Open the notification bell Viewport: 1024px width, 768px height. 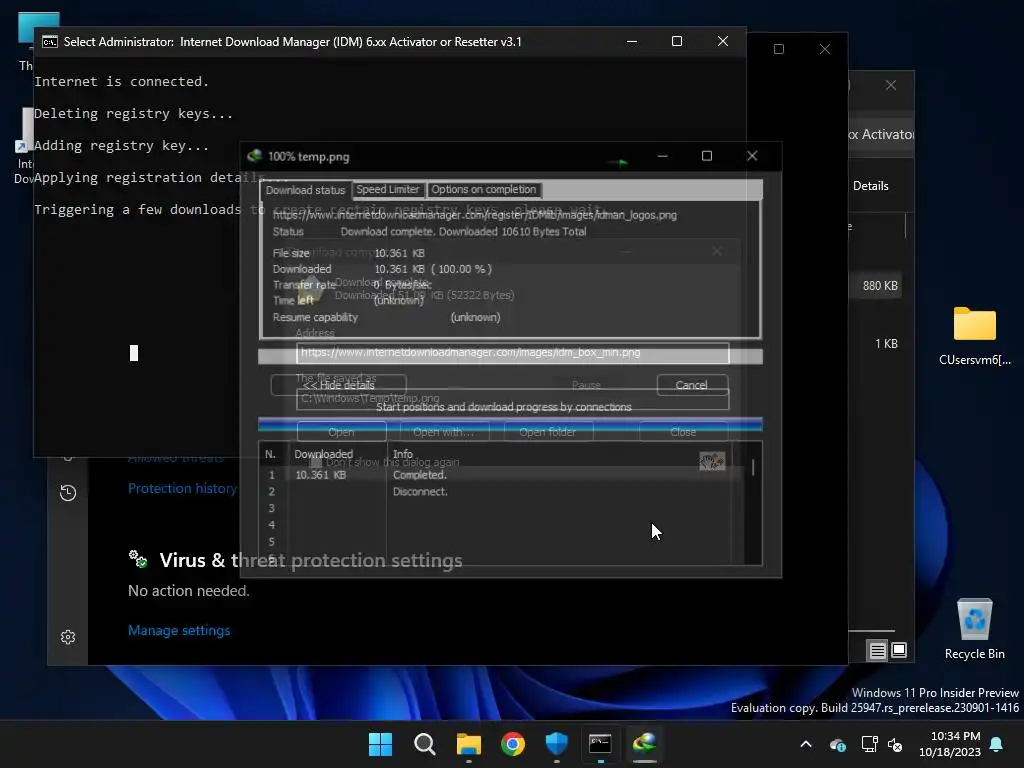(x=997, y=744)
